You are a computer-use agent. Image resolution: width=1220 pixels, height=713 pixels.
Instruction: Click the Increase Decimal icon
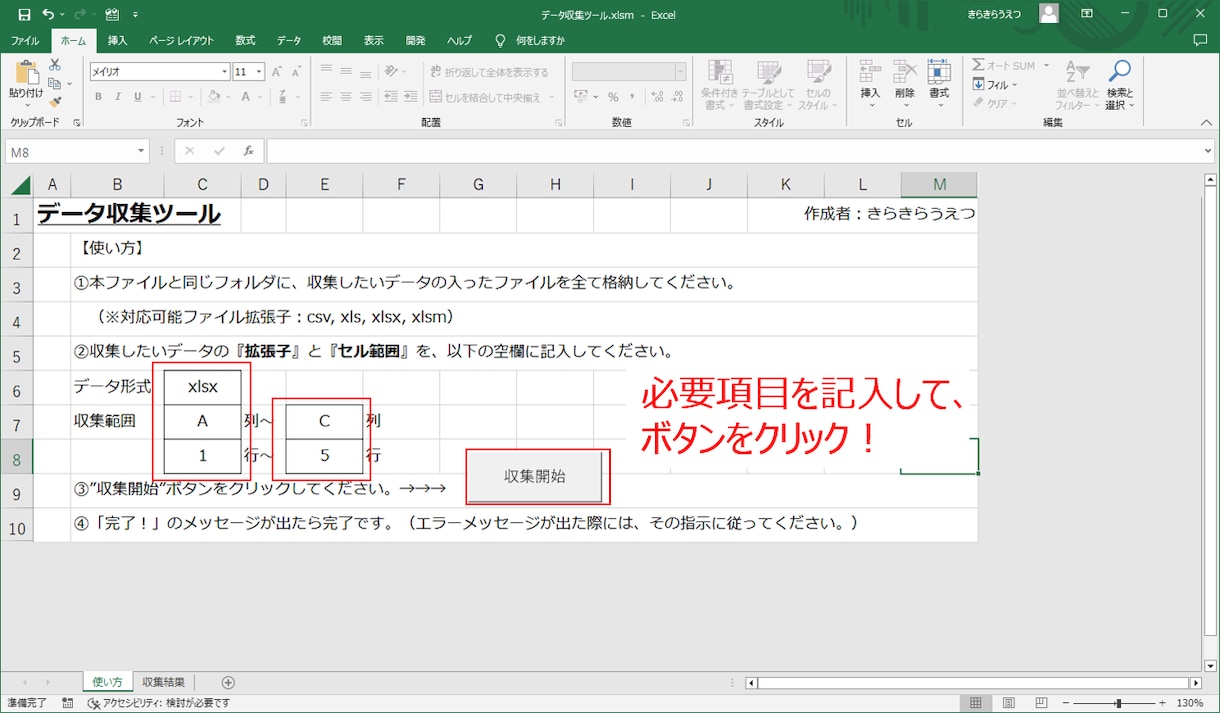point(657,97)
